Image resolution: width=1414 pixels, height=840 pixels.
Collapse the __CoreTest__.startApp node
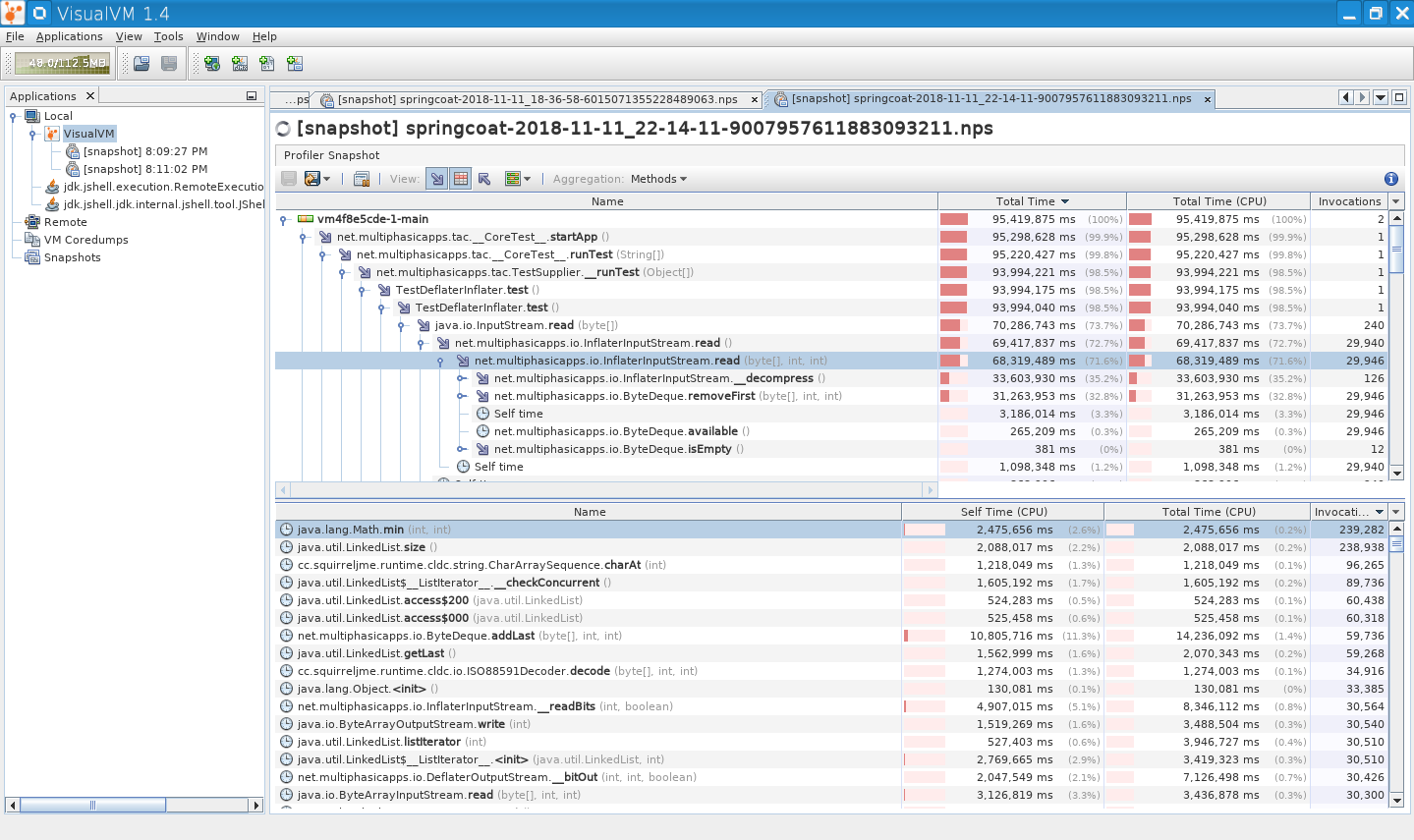304,237
